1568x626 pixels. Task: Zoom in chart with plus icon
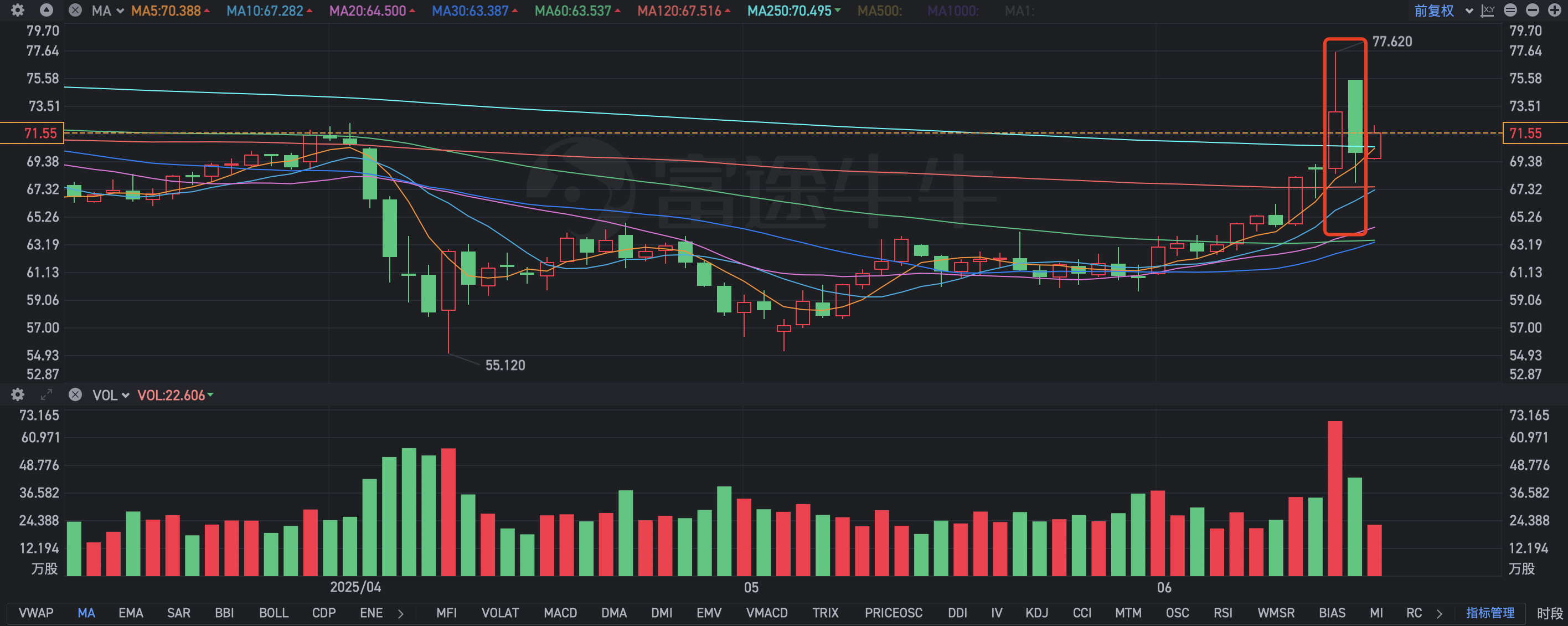[1554, 11]
